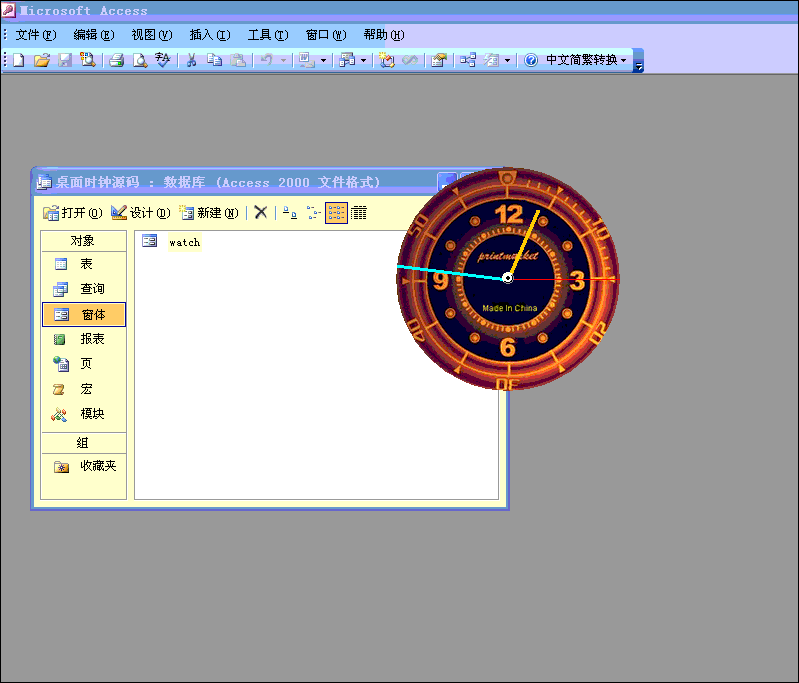This screenshot has height=683, width=799.
Task: Click the Print toolbar icon
Action: (117, 60)
